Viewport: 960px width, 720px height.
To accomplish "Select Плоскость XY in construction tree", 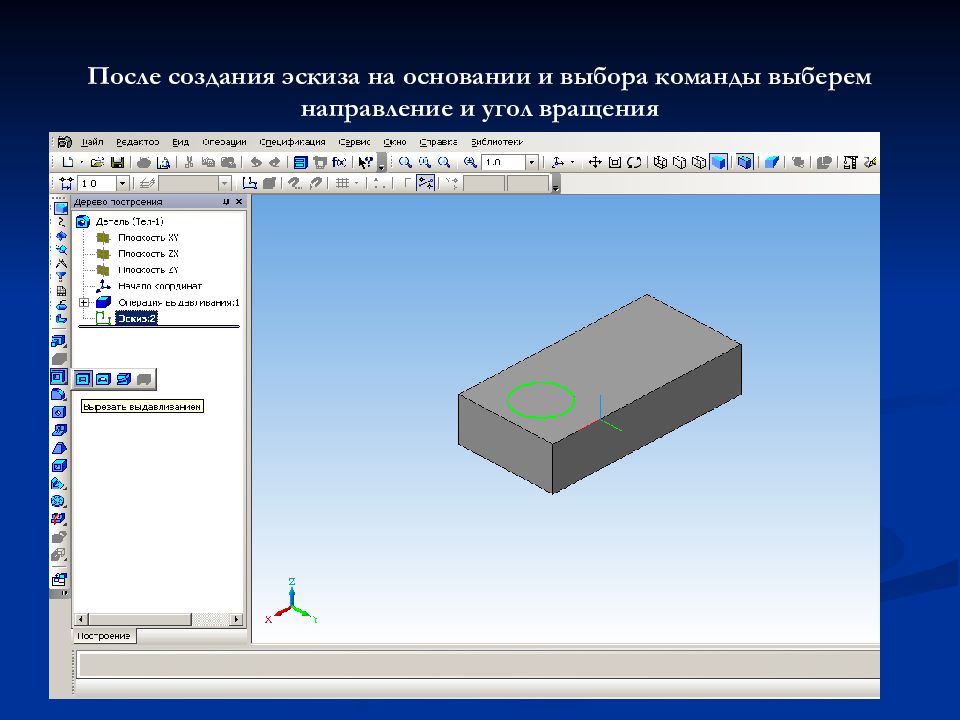I will [148, 238].
